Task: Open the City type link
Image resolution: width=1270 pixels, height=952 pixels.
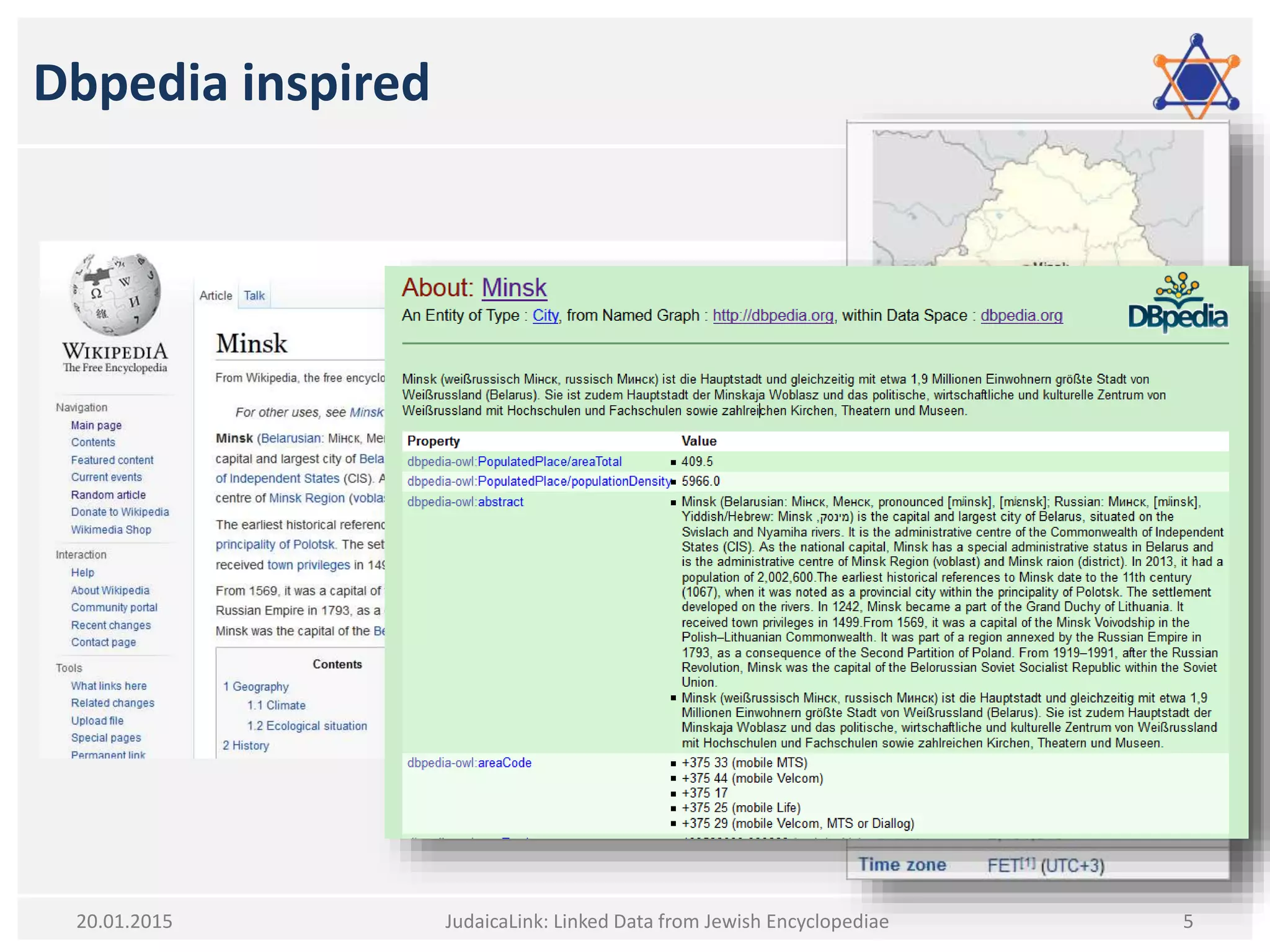Action: (546, 315)
